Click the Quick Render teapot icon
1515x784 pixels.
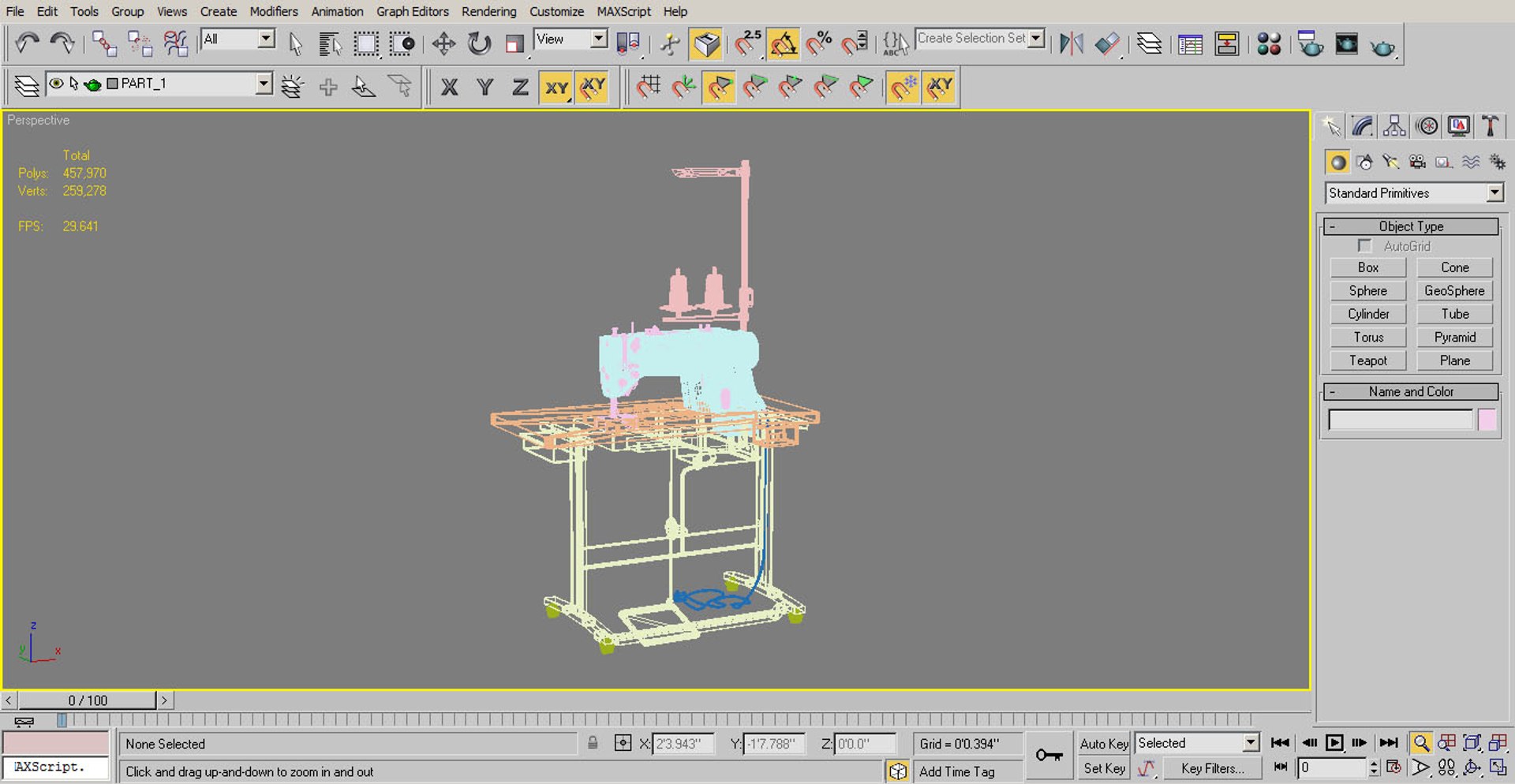pos(1382,45)
